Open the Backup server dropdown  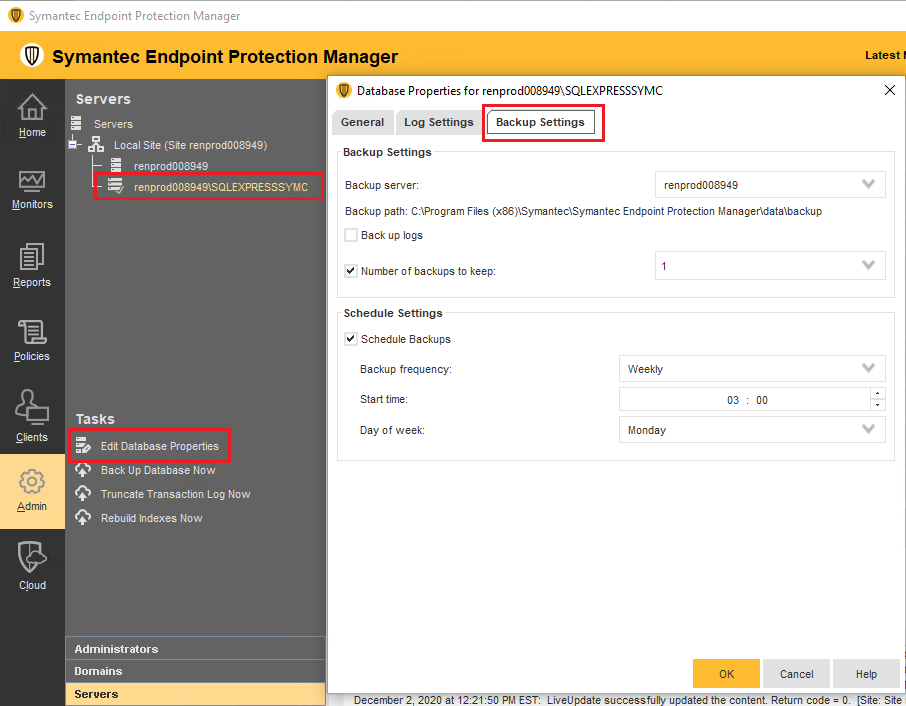[x=770, y=185]
